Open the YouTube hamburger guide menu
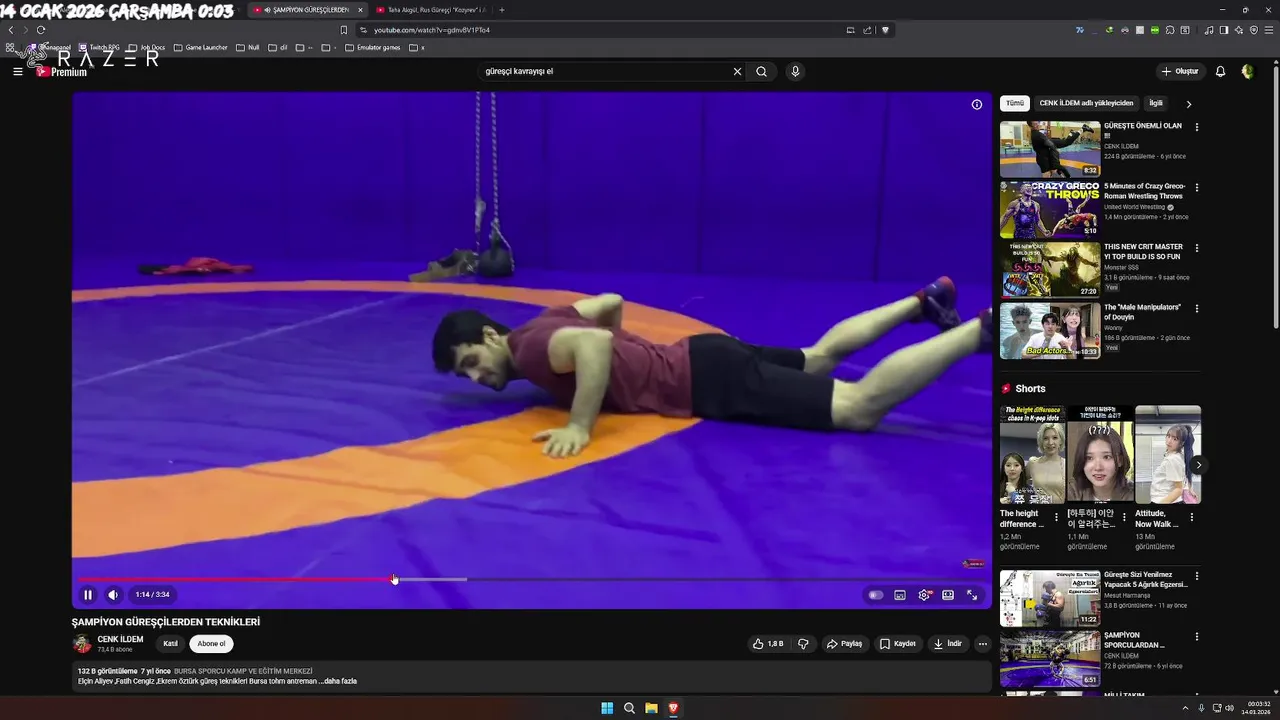 17,71
